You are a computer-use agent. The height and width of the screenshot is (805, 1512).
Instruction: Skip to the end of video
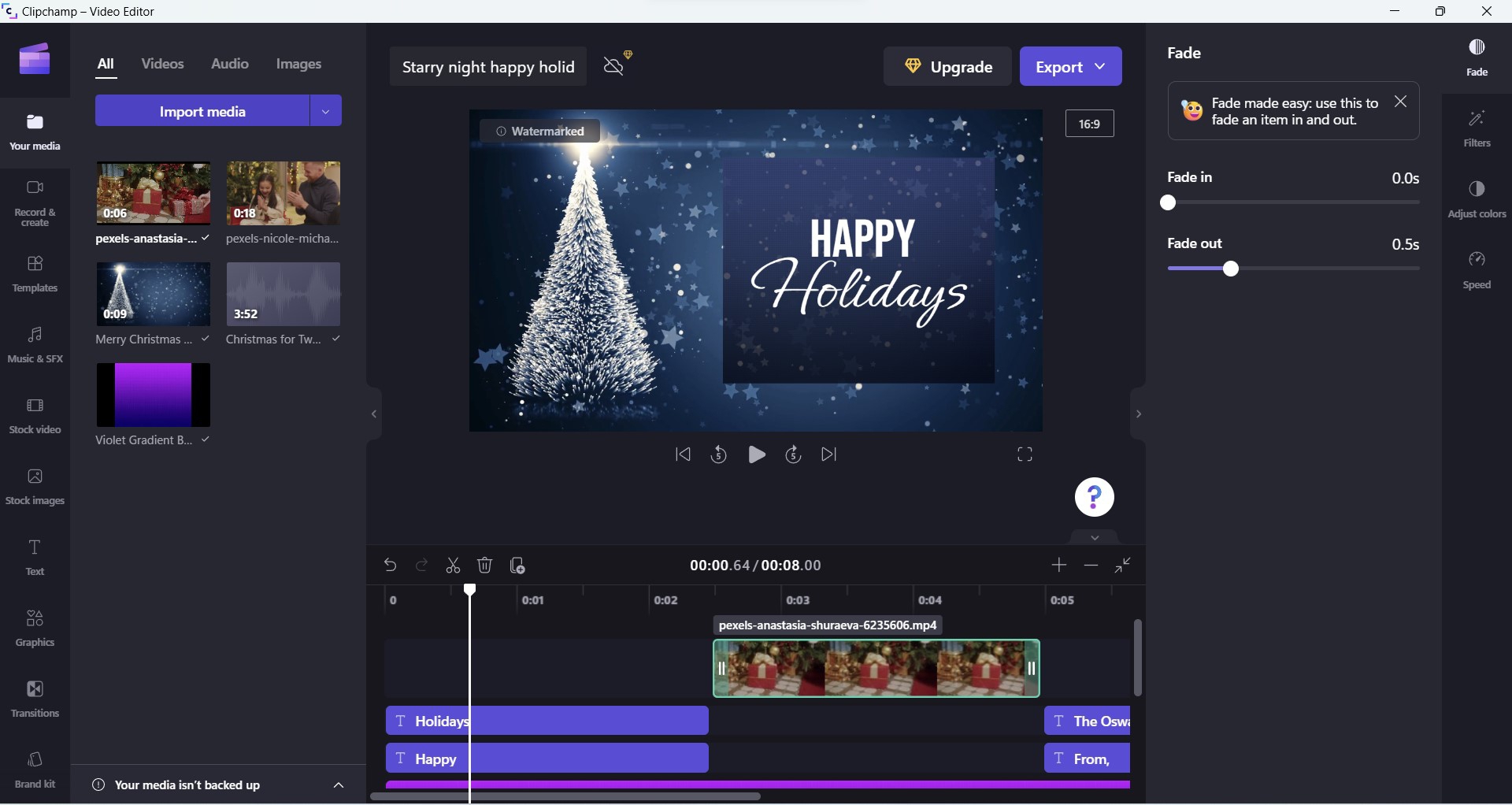tap(829, 454)
